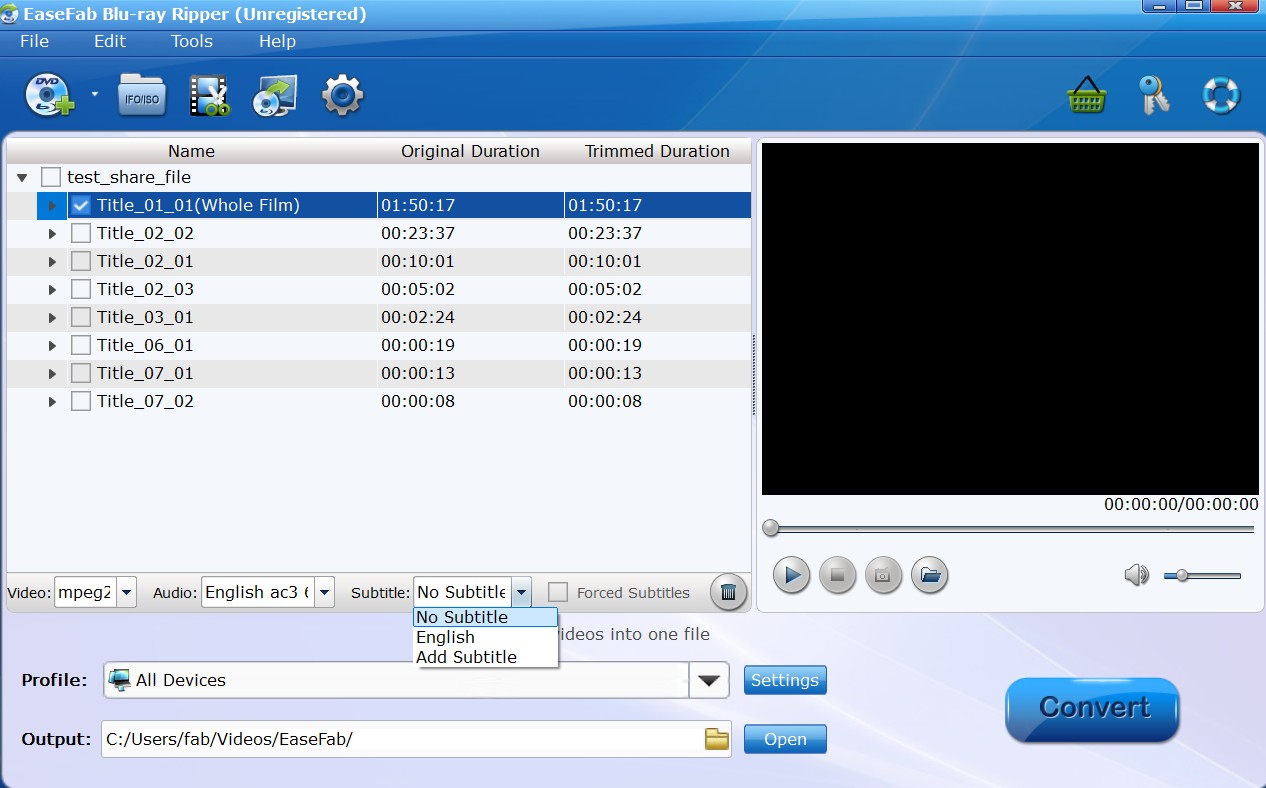Open the help lifebuoy icon
Image resolution: width=1266 pixels, height=788 pixels.
(x=1220, y=93)
